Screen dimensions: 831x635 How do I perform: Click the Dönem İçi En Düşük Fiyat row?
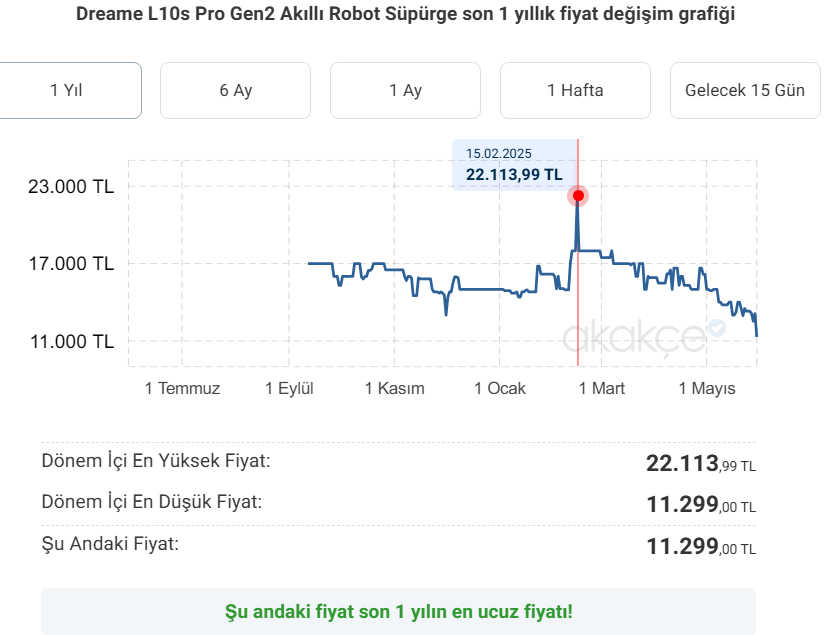[399, 503]
